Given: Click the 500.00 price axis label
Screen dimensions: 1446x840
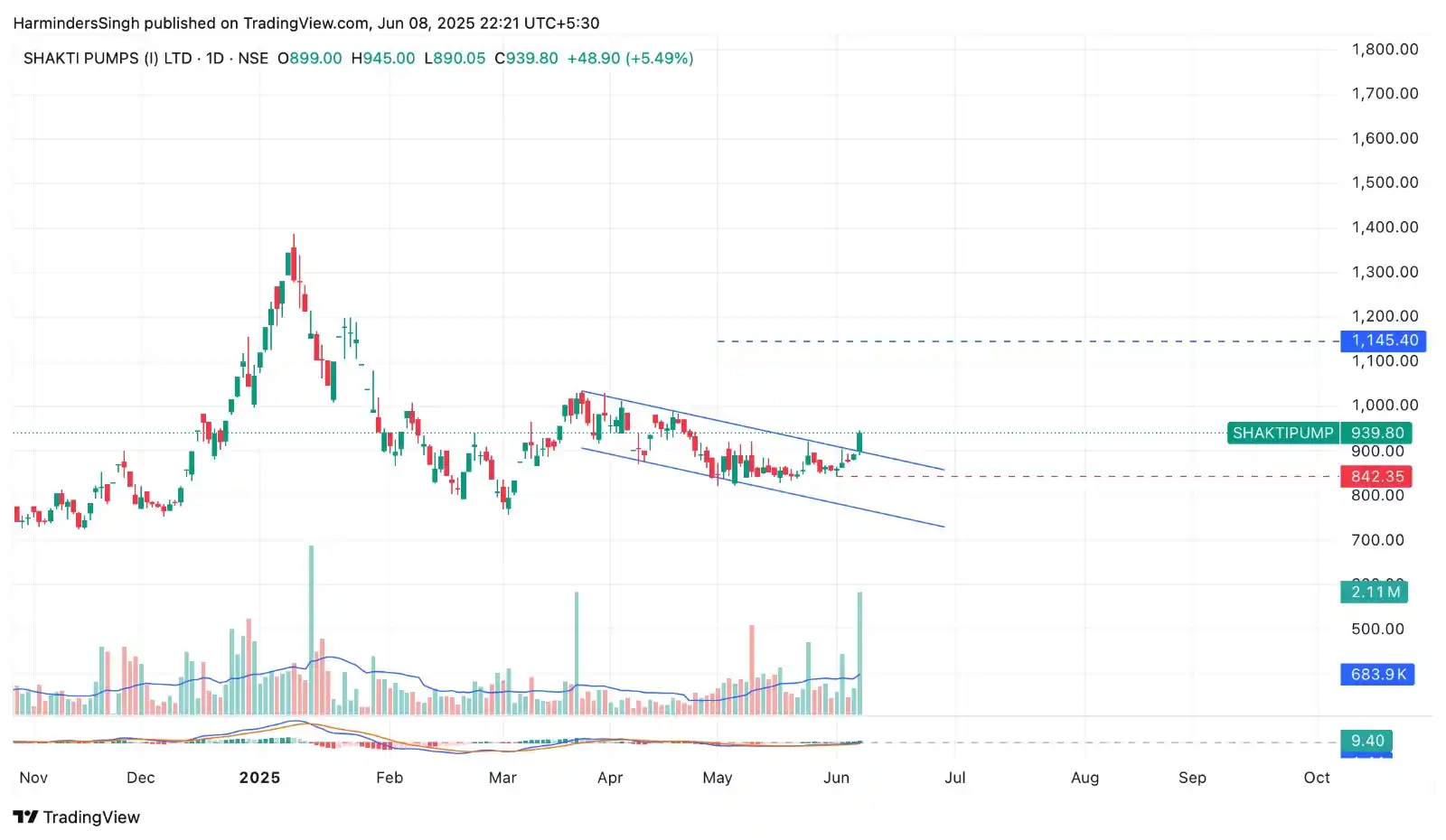Looking at the screenshot, I should (1377, 629).
